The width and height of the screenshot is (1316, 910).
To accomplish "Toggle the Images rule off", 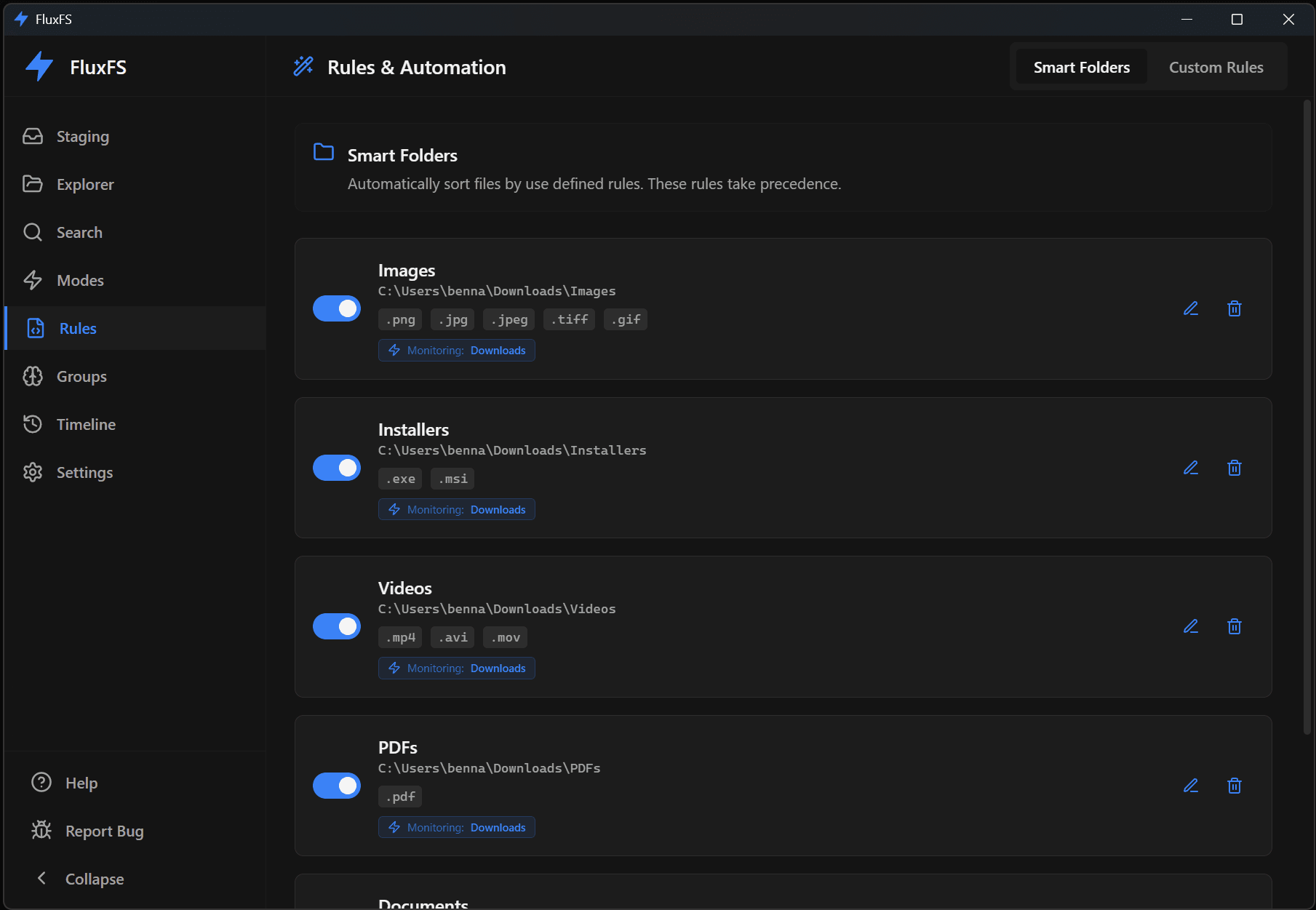I will 336,308.
